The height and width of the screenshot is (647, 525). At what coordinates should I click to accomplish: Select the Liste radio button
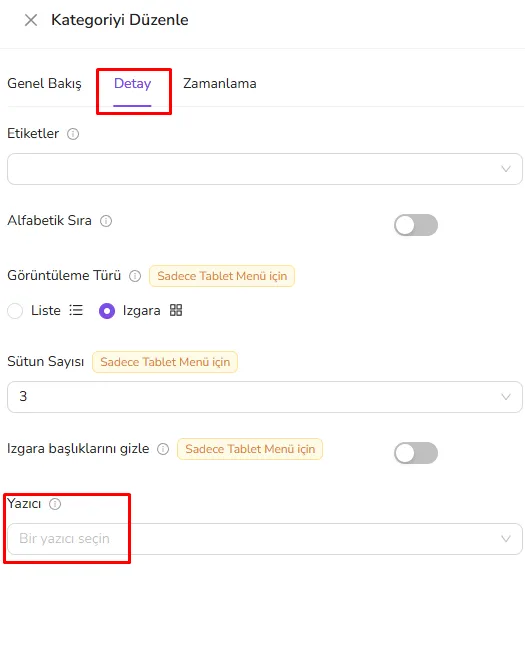(15, 311)
